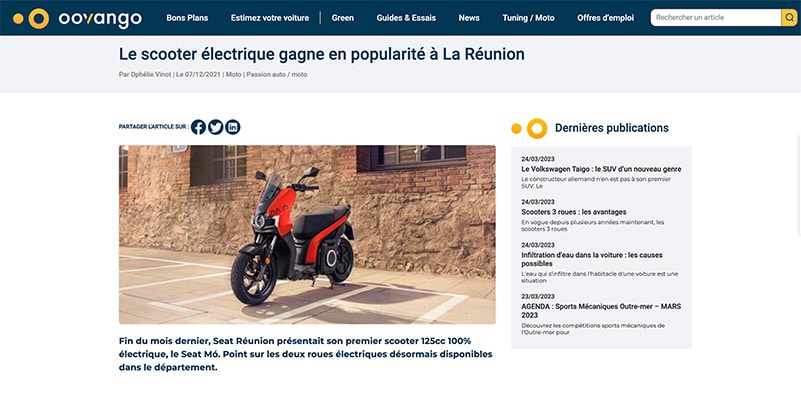Select the Green navigation item
The width and height of the screenshot is (801, 405).
[x=342, y=18]
